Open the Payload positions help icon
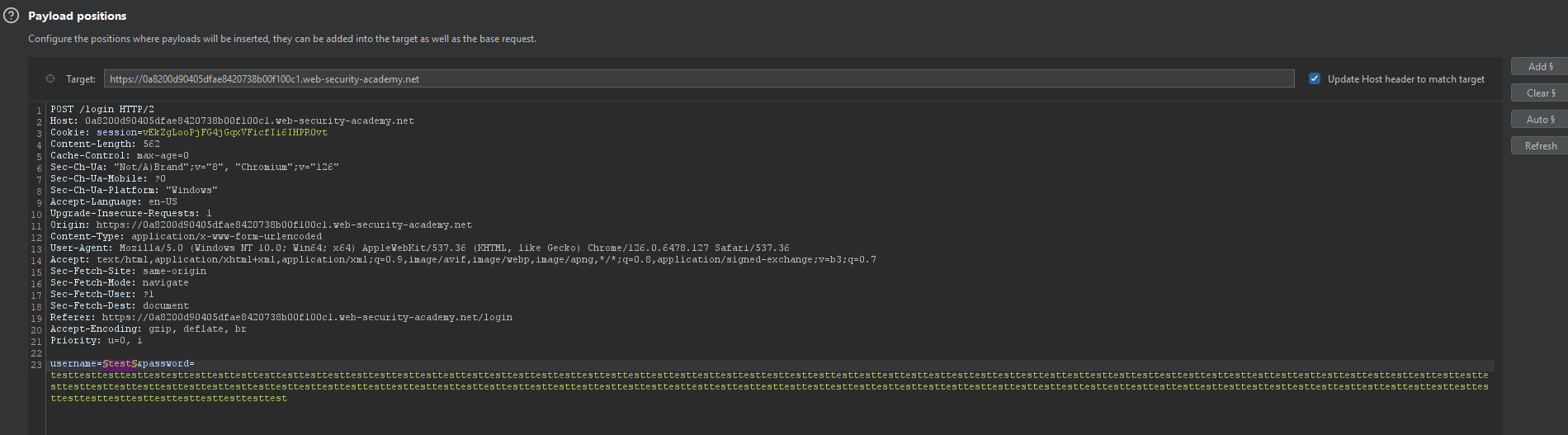This screenshot has width=1568, height=435. click(x=11, y=16)
